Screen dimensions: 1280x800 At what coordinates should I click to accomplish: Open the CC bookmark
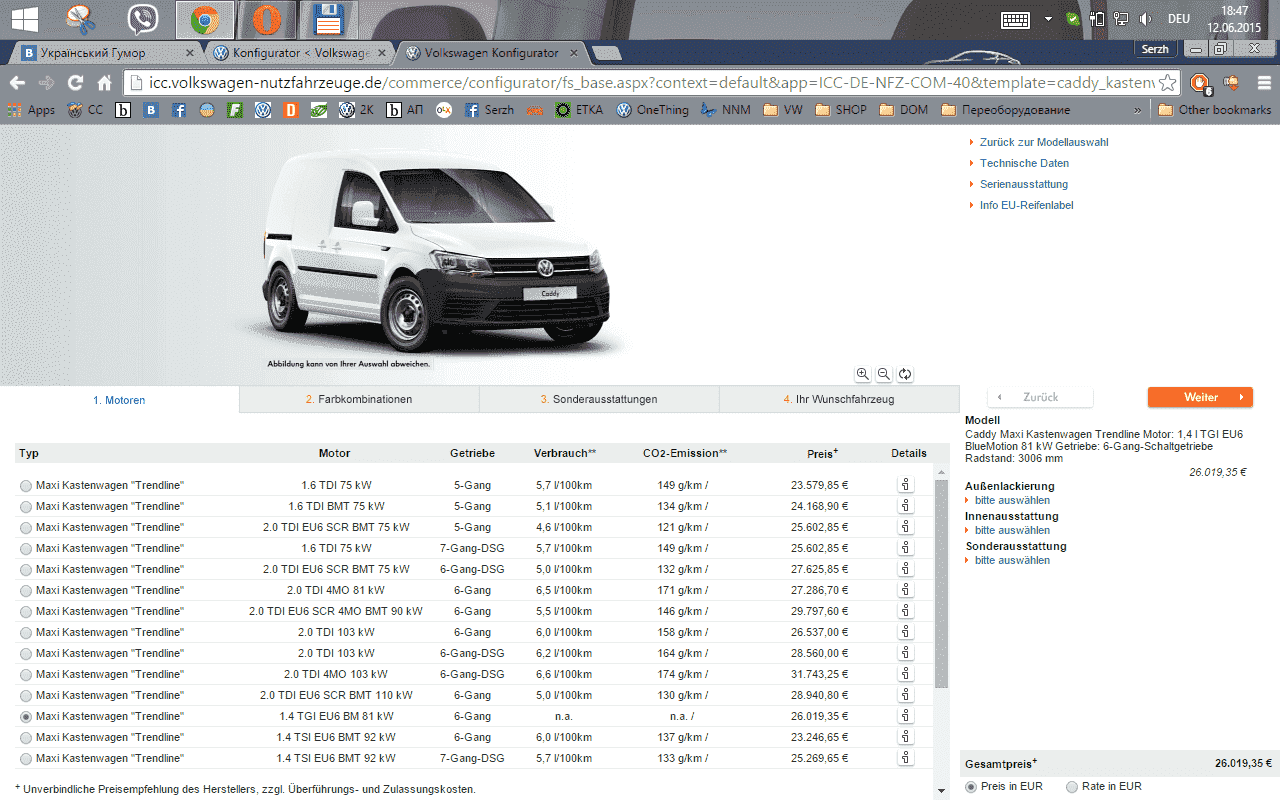click(85, 110)
